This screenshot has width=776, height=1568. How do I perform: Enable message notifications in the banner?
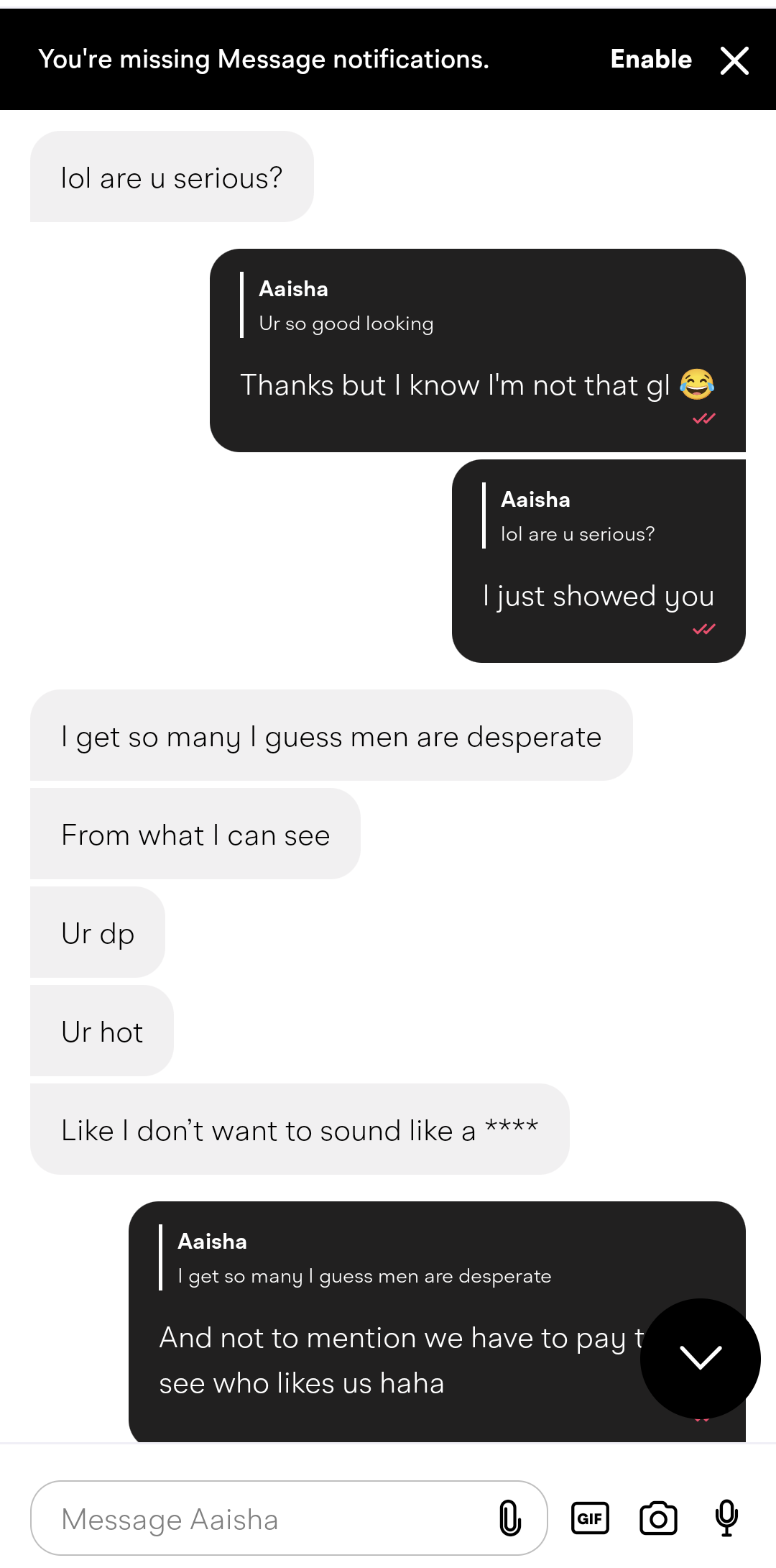click(x=651, y=60)
